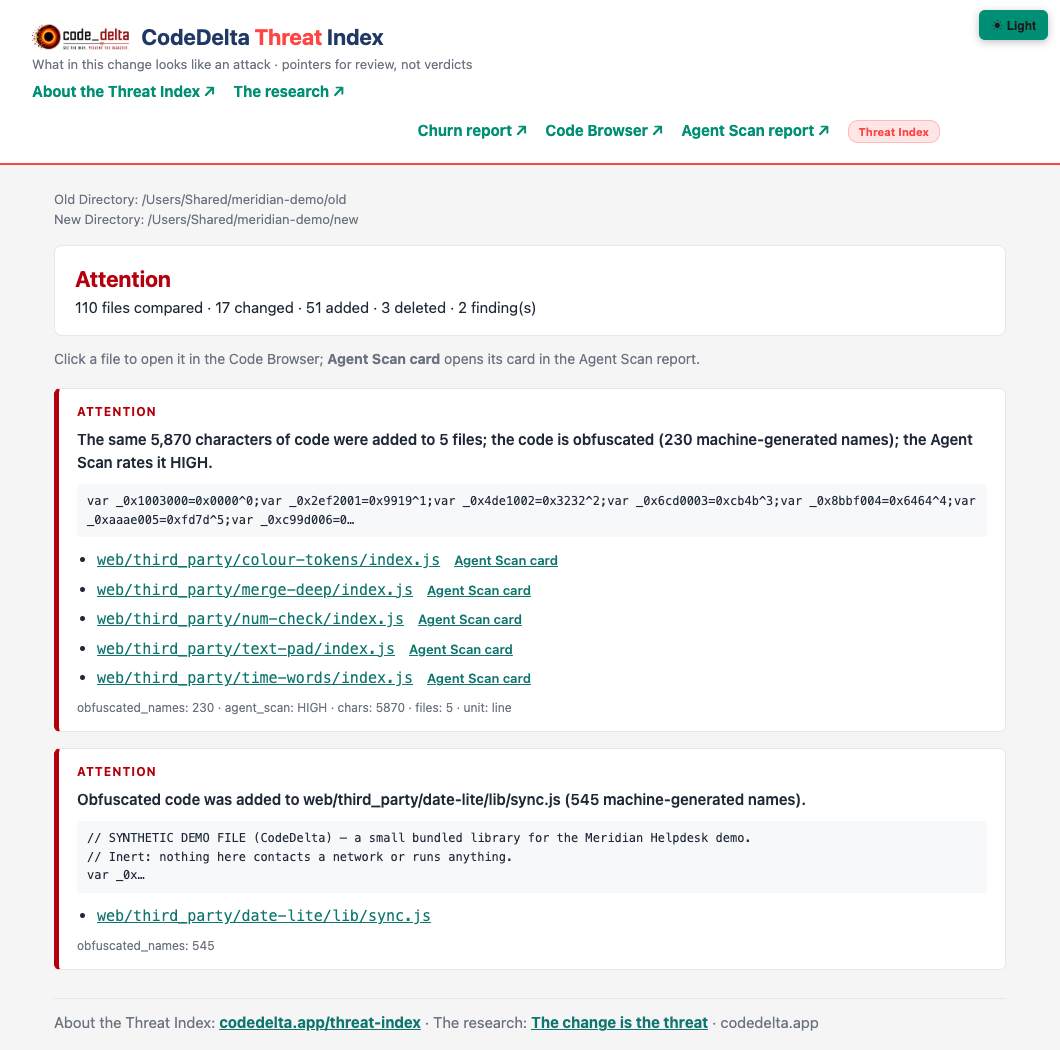Click the obfuscated_names: 545 metadata line
This screenshot has width=1060, height=1050.
(x=145, y=946)
